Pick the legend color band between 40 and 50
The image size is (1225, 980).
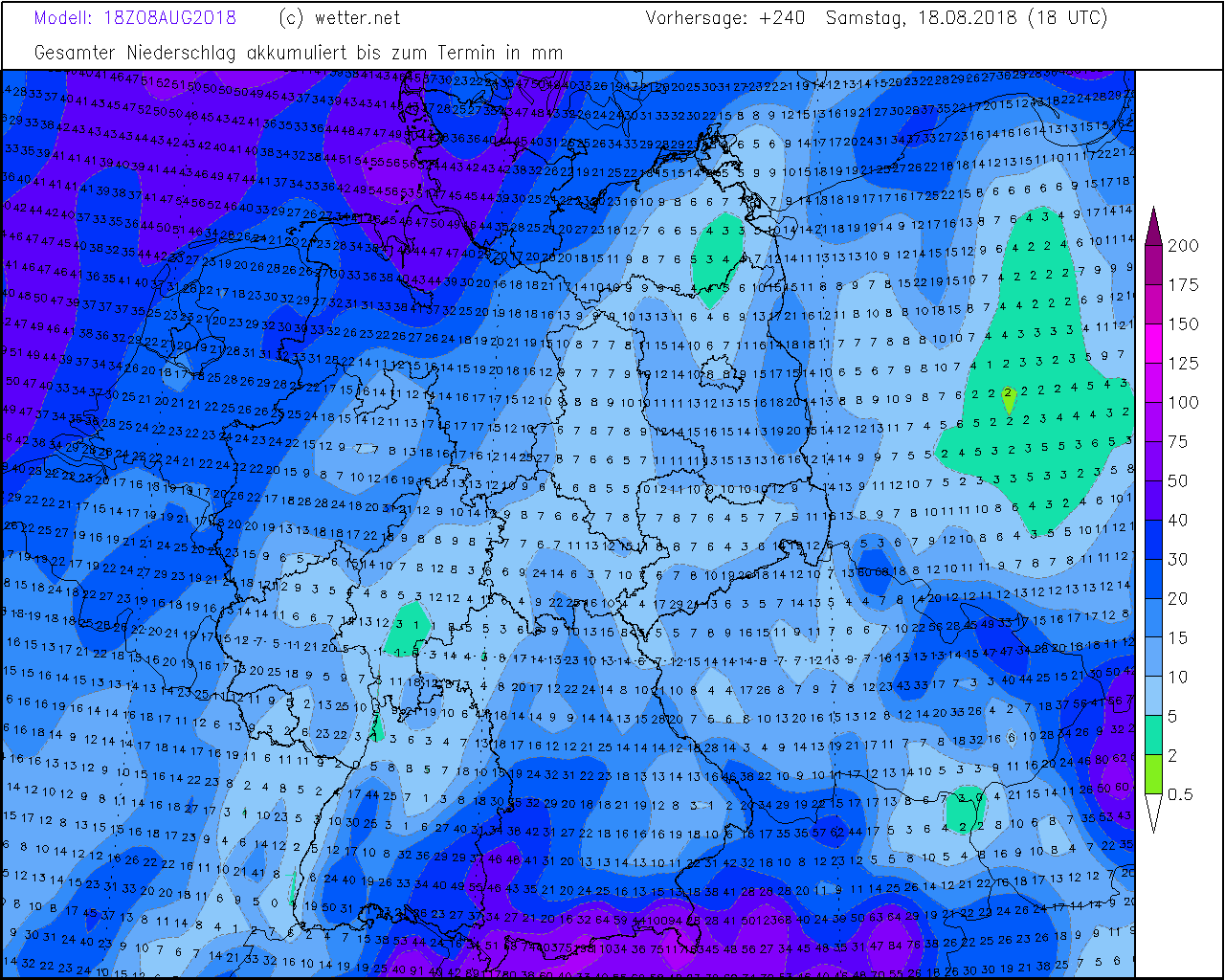click(1154, 501)
